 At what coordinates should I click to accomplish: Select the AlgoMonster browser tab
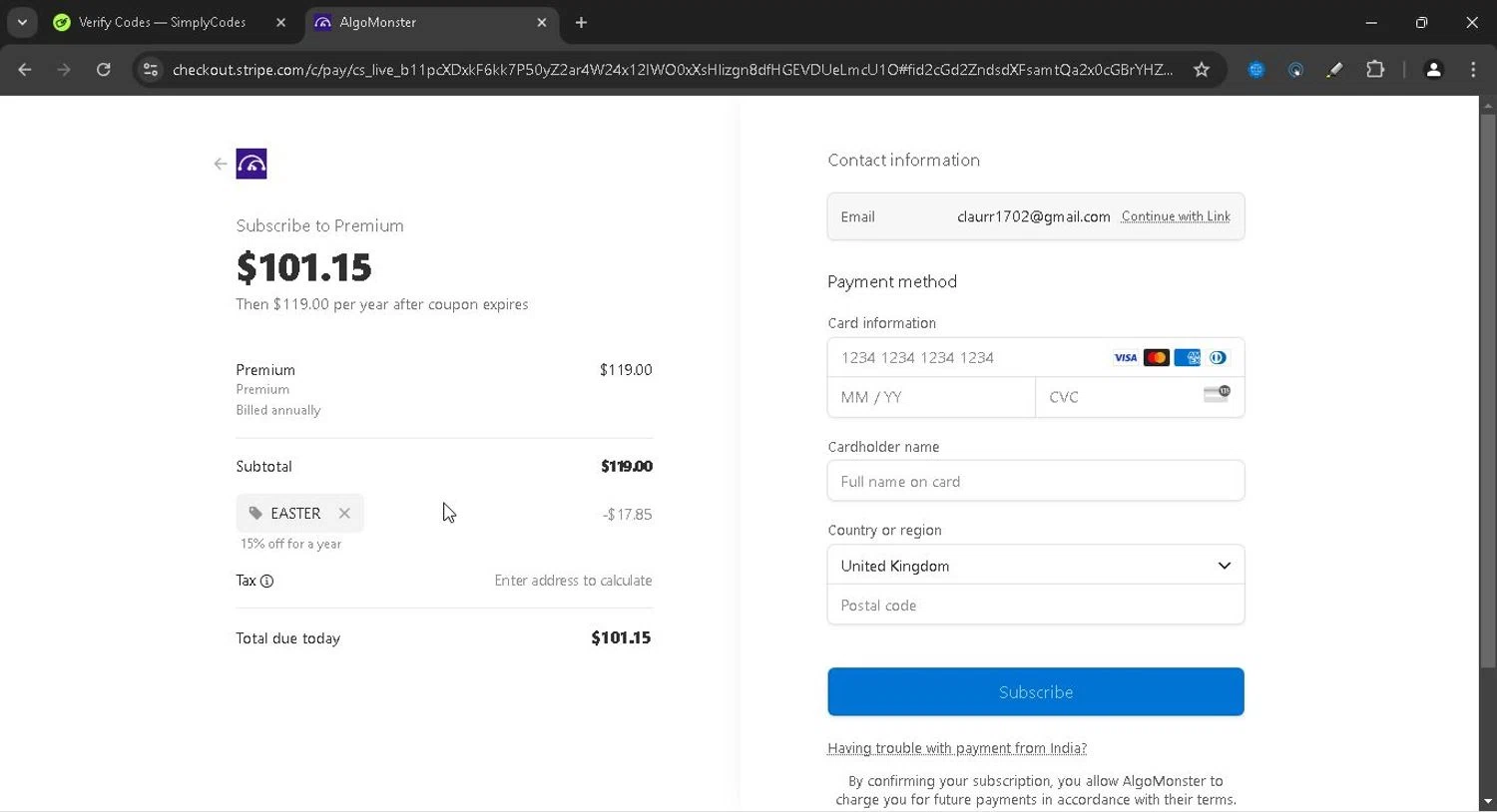(x=431, y=22)
